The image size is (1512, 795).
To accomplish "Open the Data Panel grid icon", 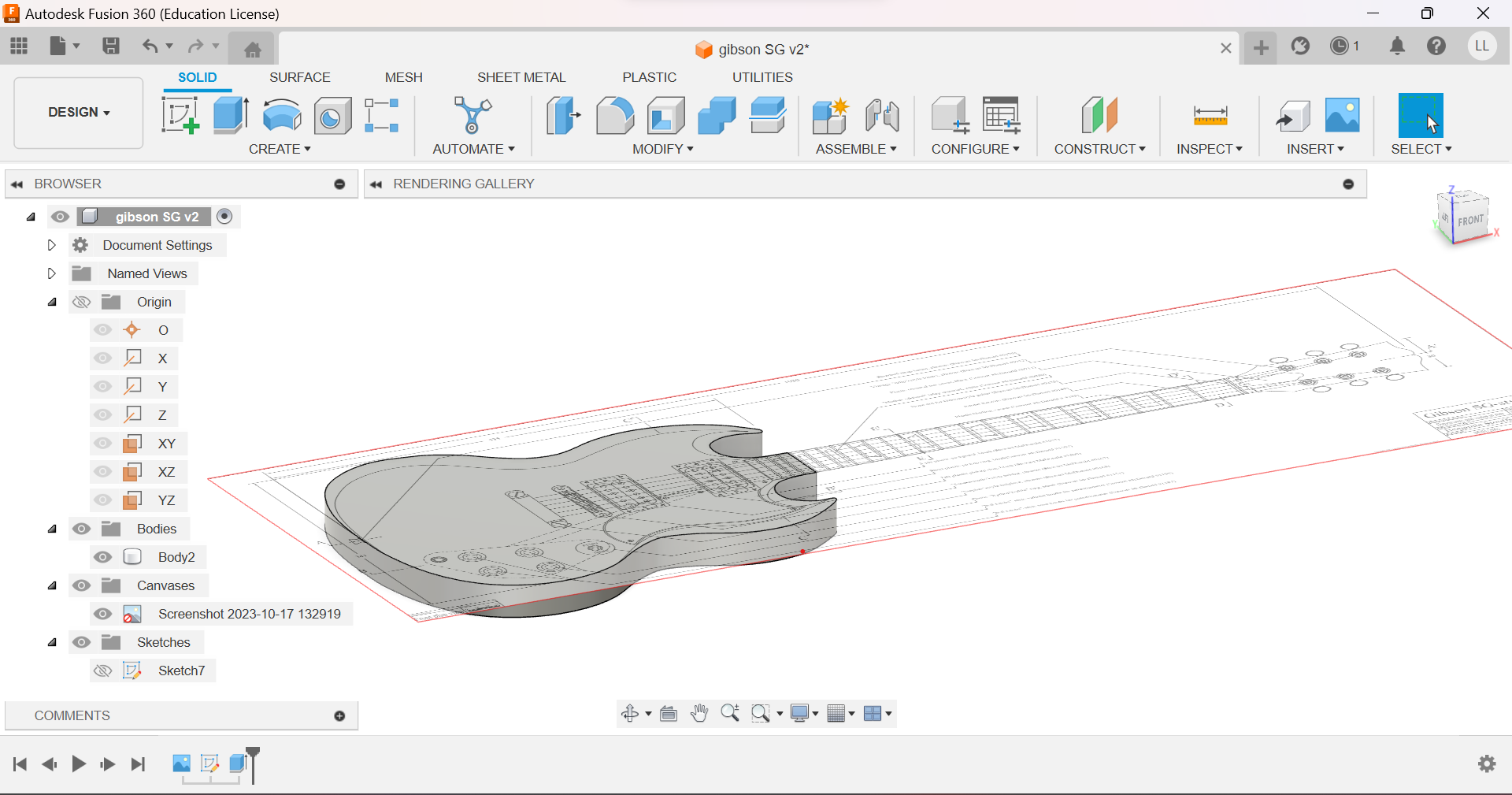I will coord(19,46).
